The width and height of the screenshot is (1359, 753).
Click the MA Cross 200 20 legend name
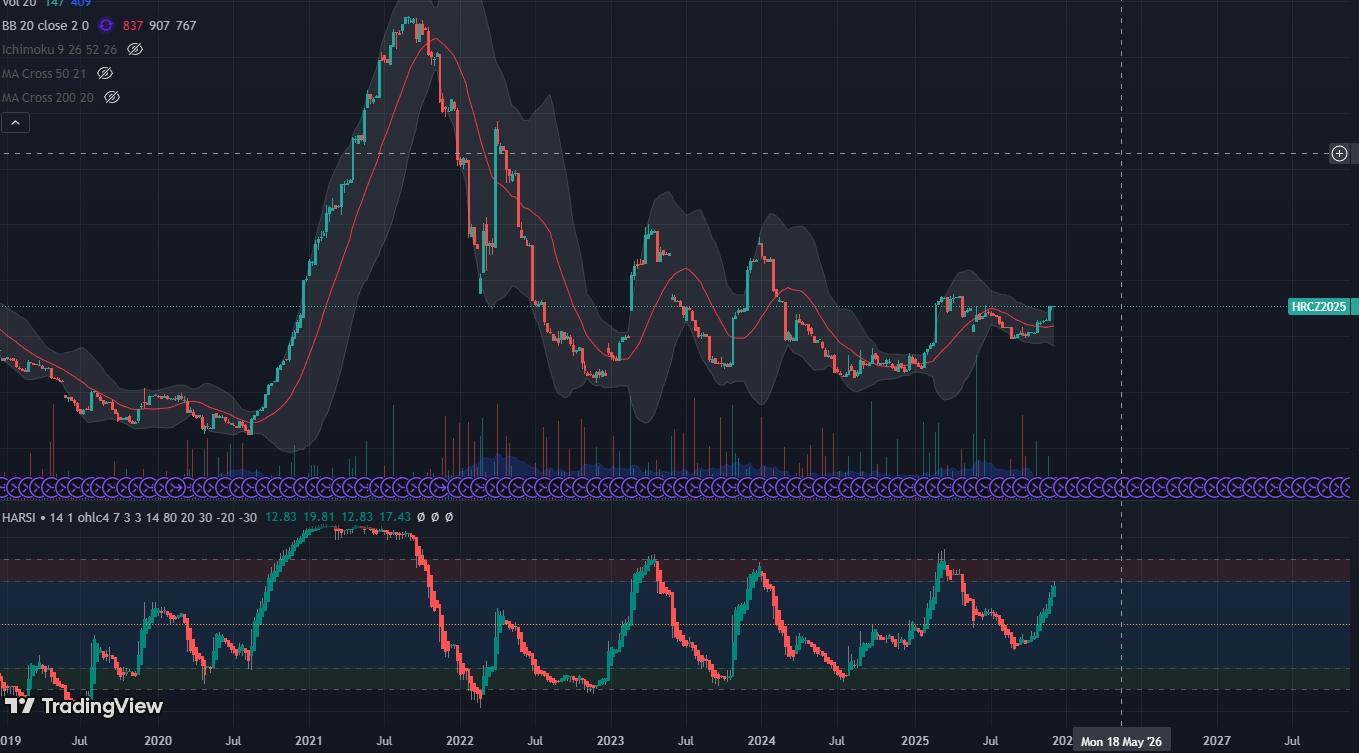47,97
